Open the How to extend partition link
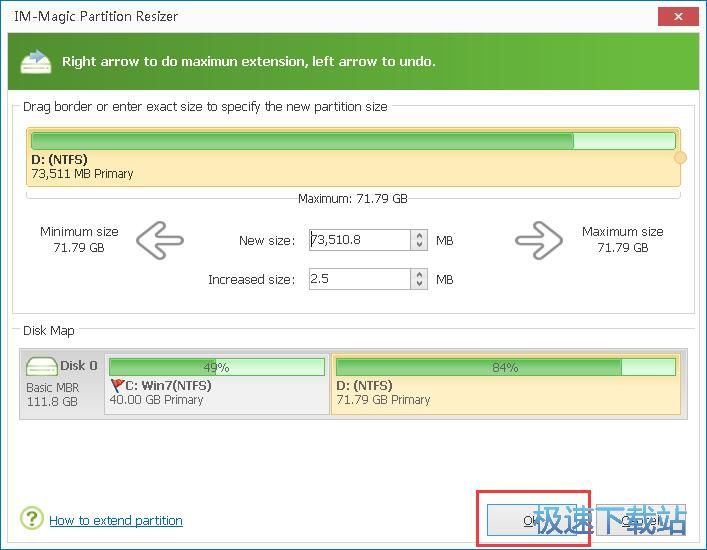The image size is (707, 550). 116,521
